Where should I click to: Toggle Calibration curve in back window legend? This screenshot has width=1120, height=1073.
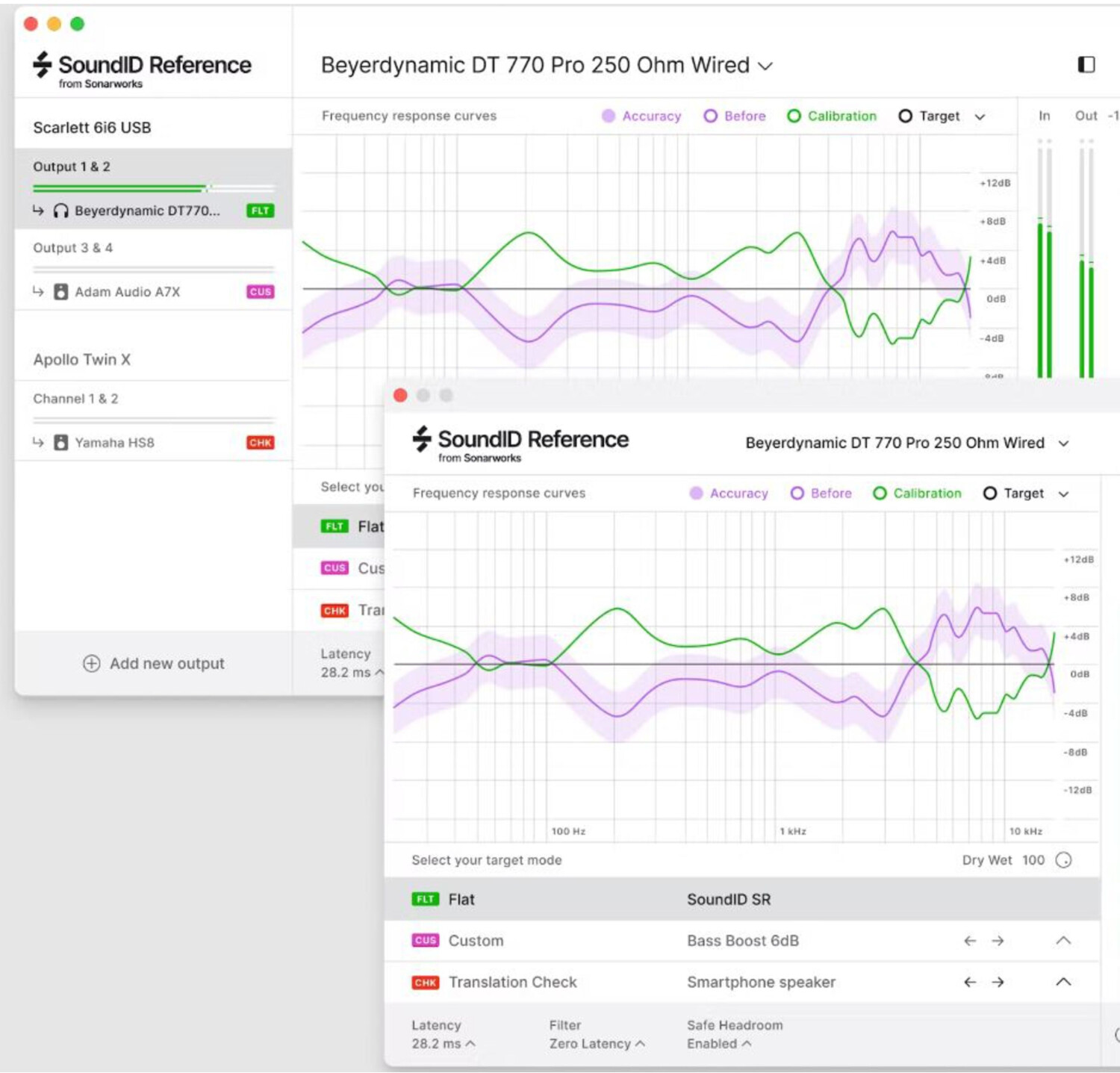[x=832, y=116]
